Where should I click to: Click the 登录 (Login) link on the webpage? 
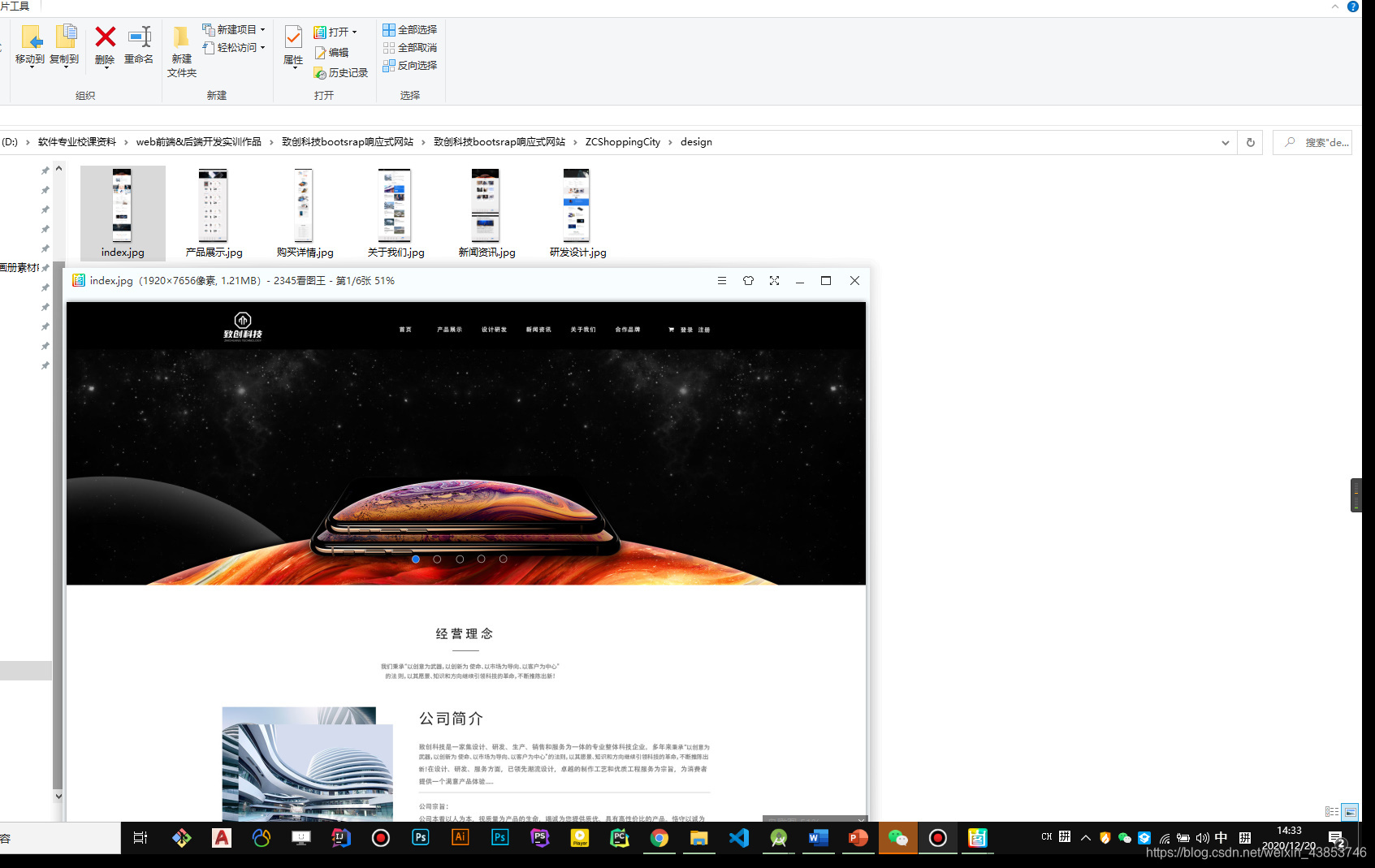point(688,330)
